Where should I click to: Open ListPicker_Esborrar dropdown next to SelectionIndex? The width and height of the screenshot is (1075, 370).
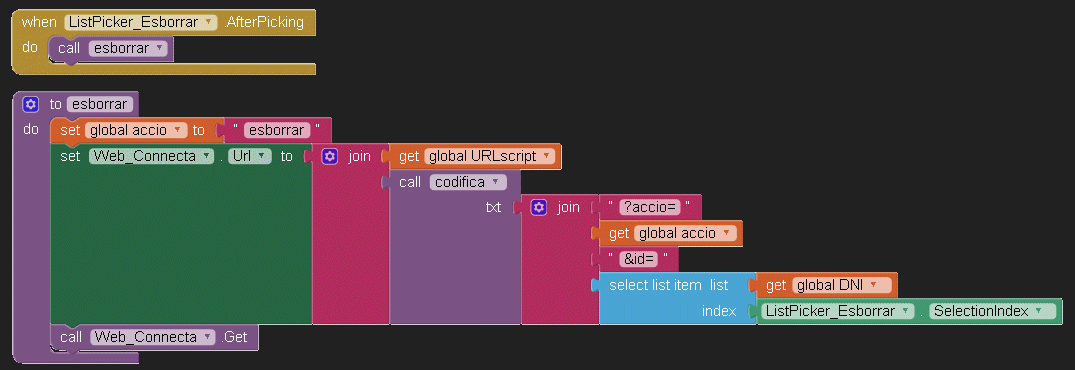[837, 311]
